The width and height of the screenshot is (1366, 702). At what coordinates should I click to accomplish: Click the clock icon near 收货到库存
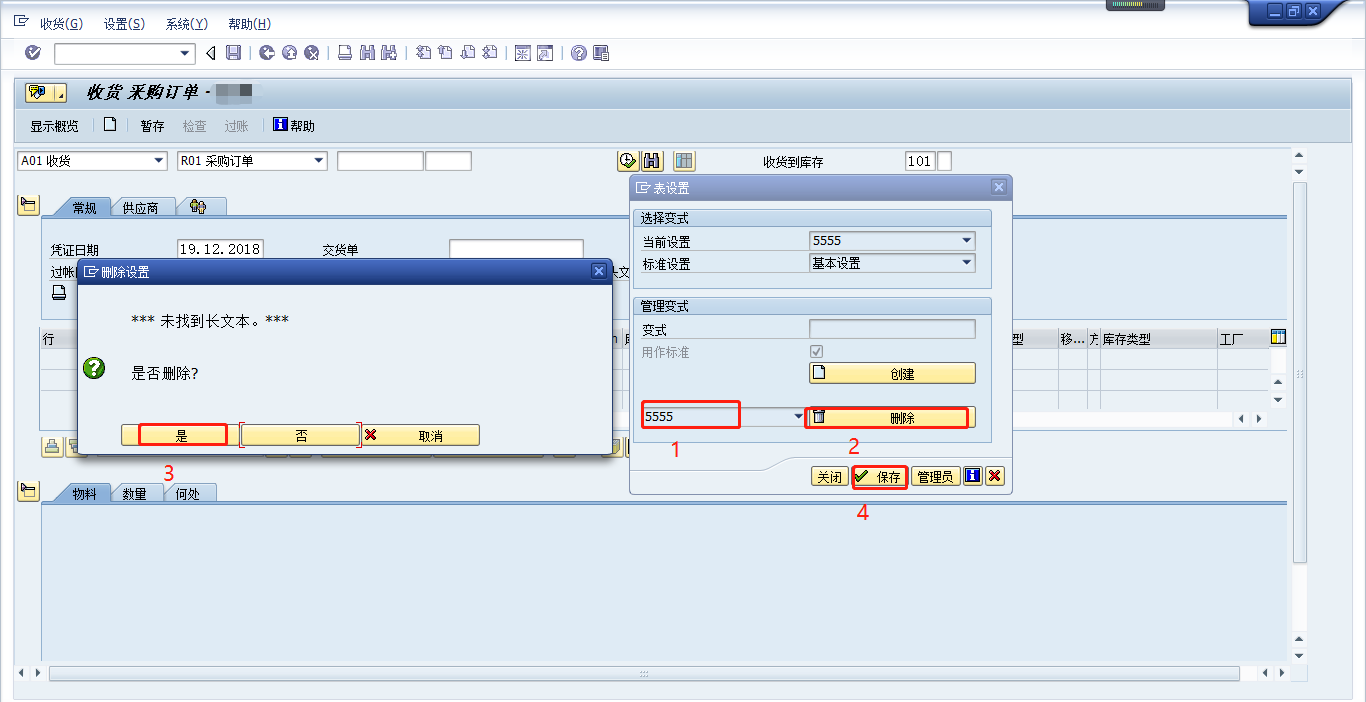point(629,160)
